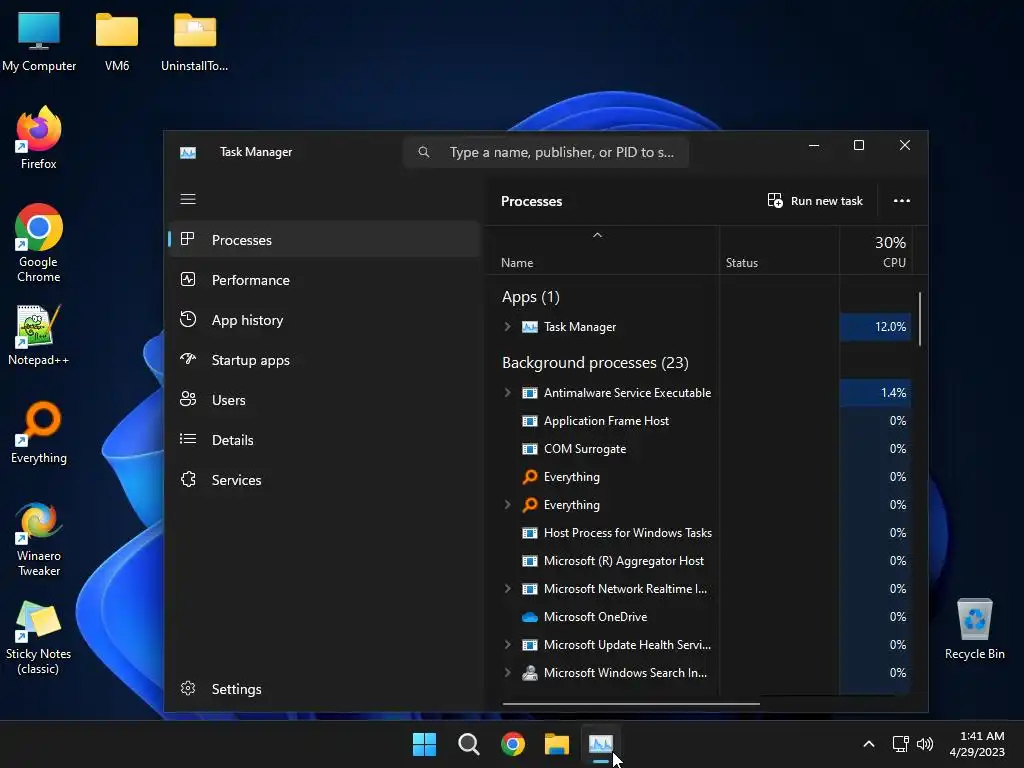This screenshot has width=1024, height=768.
Task: Switch to the Users page
Action: (x=325, y=400)
